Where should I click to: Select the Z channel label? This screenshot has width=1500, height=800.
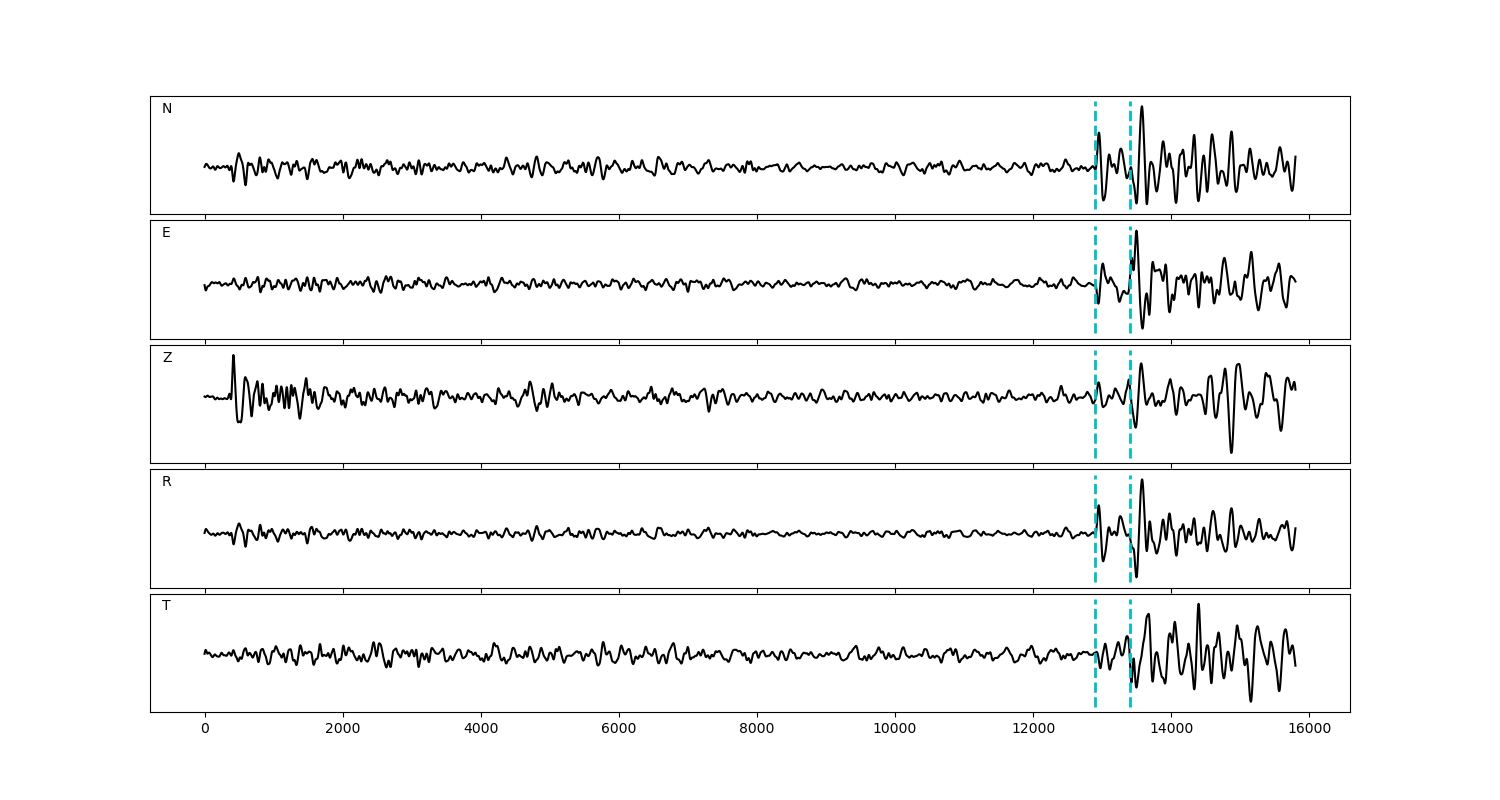click(167, 358)
